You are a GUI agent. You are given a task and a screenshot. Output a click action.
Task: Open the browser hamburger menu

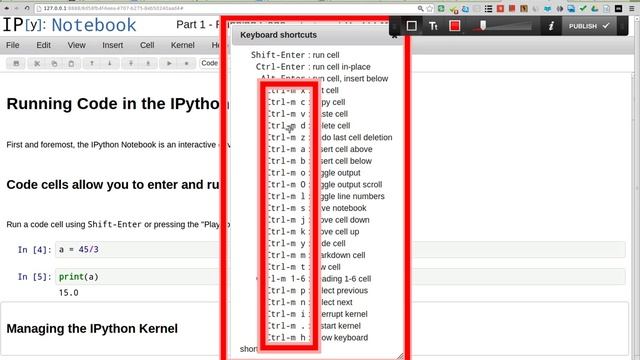pyautogui.click(x=632, y=9)
